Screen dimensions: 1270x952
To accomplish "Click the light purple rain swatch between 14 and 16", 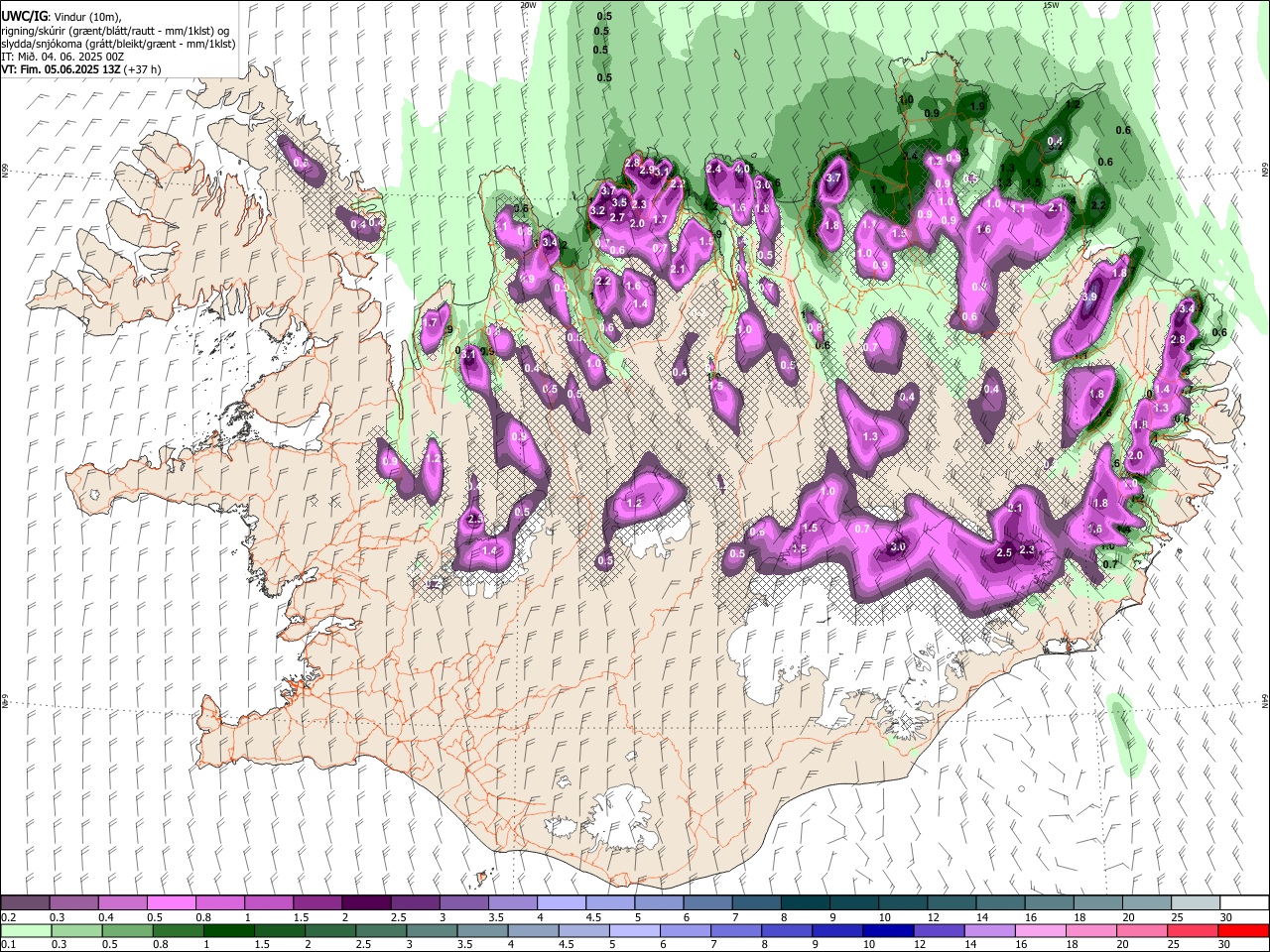I will click(x=990, y=930).
